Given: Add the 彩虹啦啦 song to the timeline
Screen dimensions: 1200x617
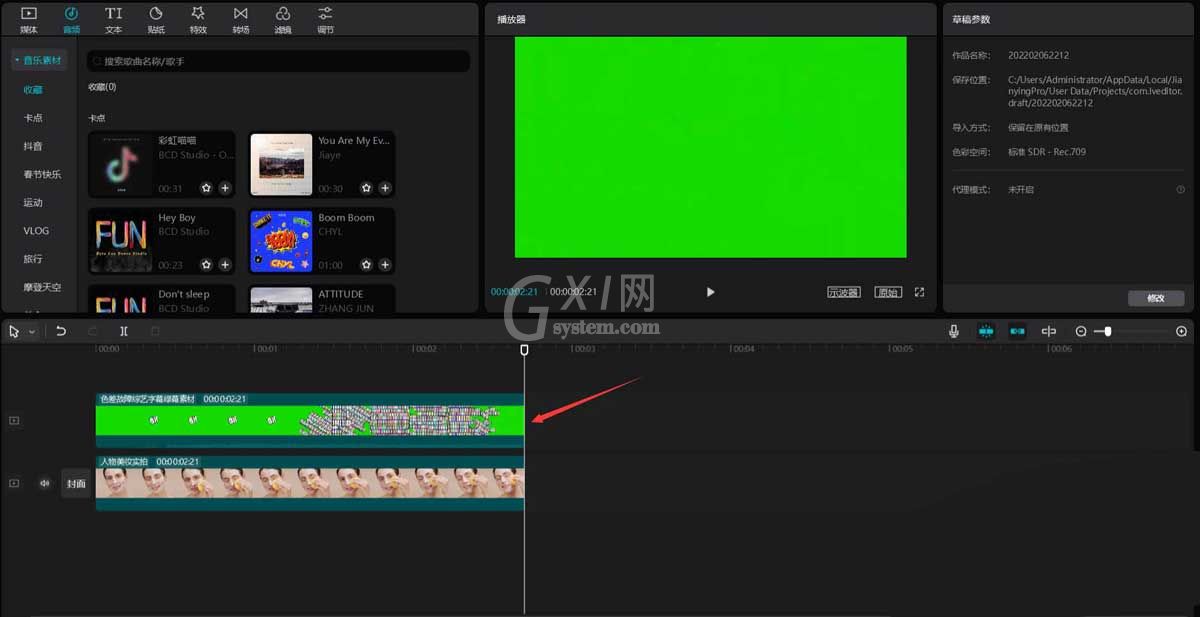Looking at the screenshot, I should (x=225, y=188).
